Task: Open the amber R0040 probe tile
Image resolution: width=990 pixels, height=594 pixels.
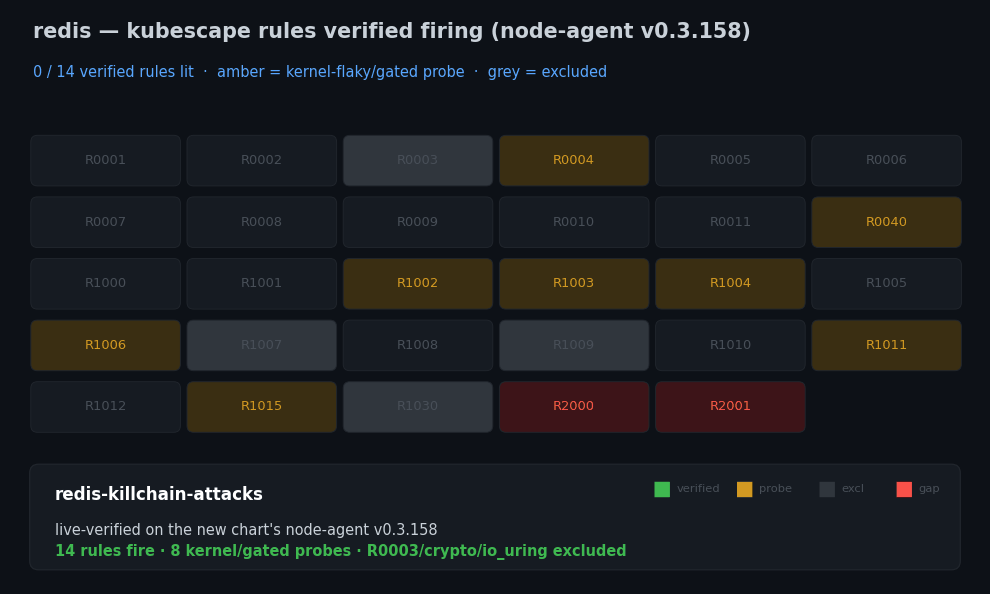Action: (x=886, y=222)
